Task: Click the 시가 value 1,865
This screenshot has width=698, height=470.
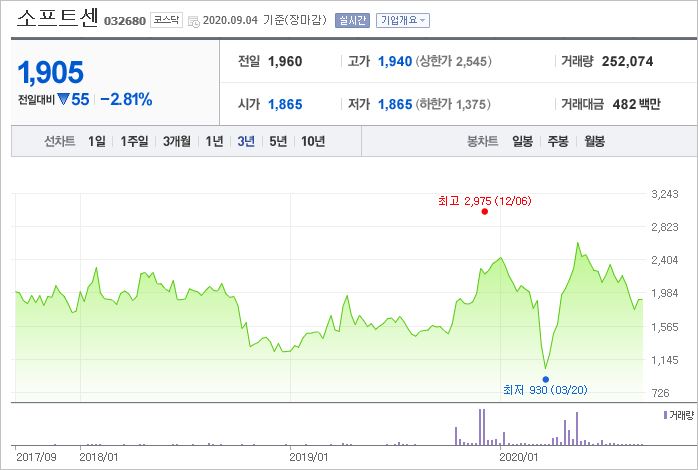Action: [285, 105]
